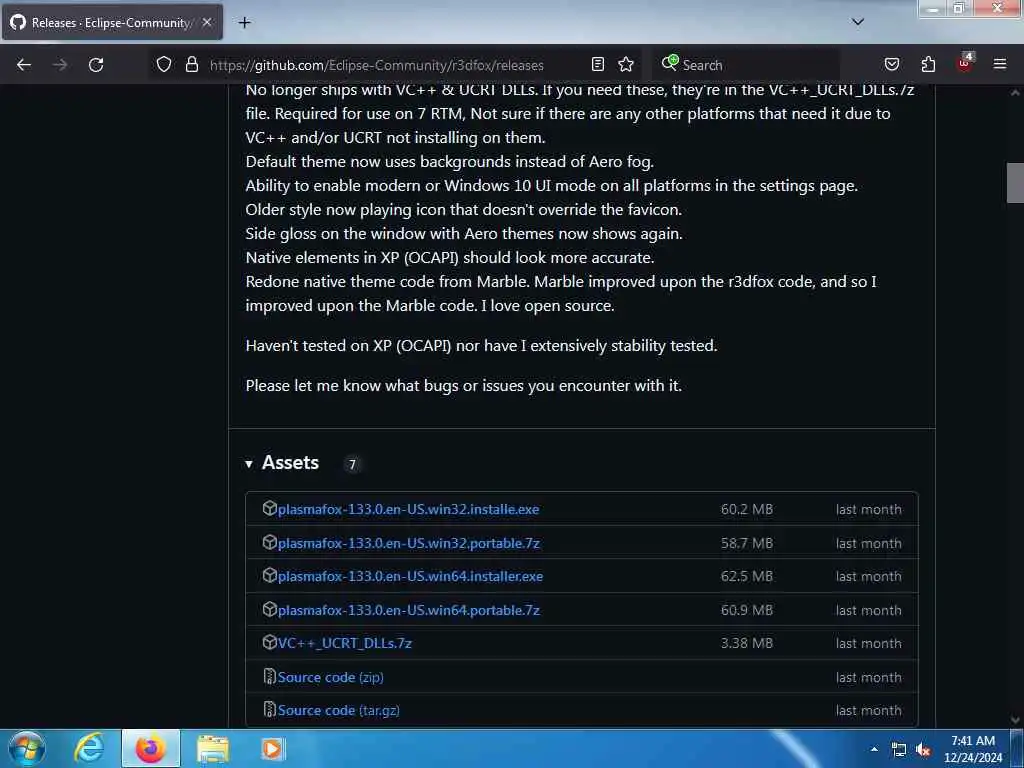Click the 3.38 MB size text

coord(746,643)
